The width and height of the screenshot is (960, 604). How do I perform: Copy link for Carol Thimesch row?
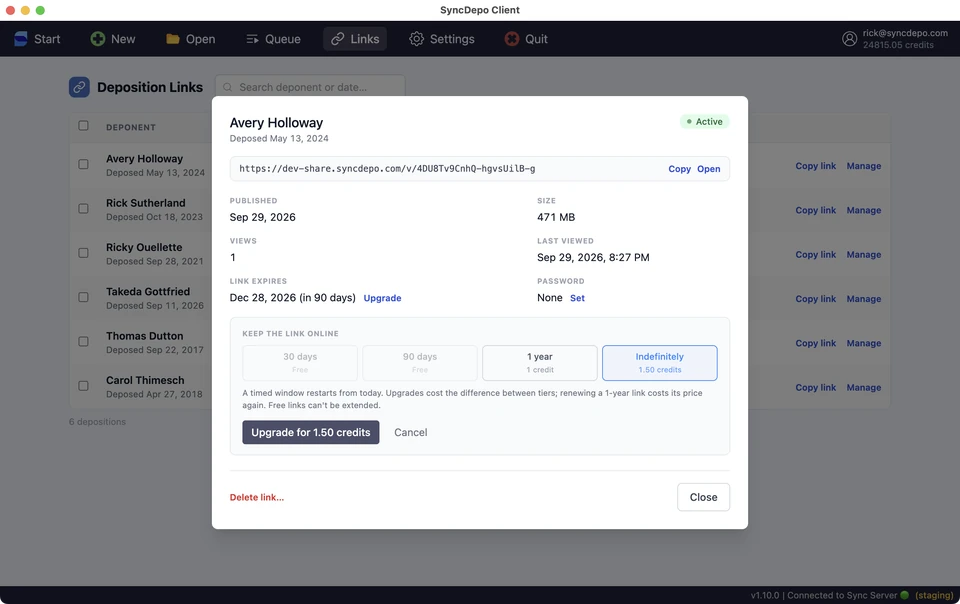pos(816,387)
